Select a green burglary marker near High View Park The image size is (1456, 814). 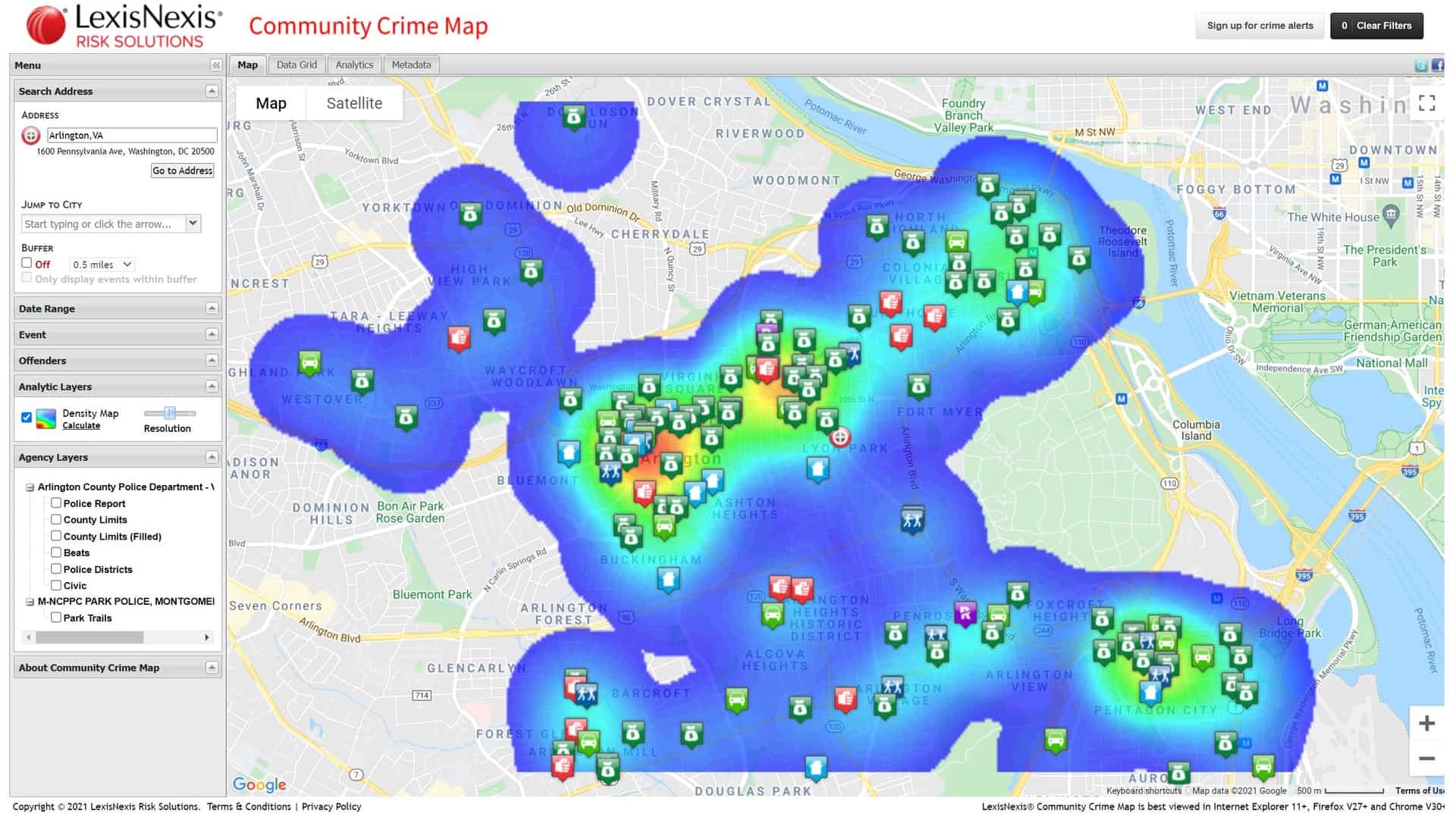coord(530,271)
